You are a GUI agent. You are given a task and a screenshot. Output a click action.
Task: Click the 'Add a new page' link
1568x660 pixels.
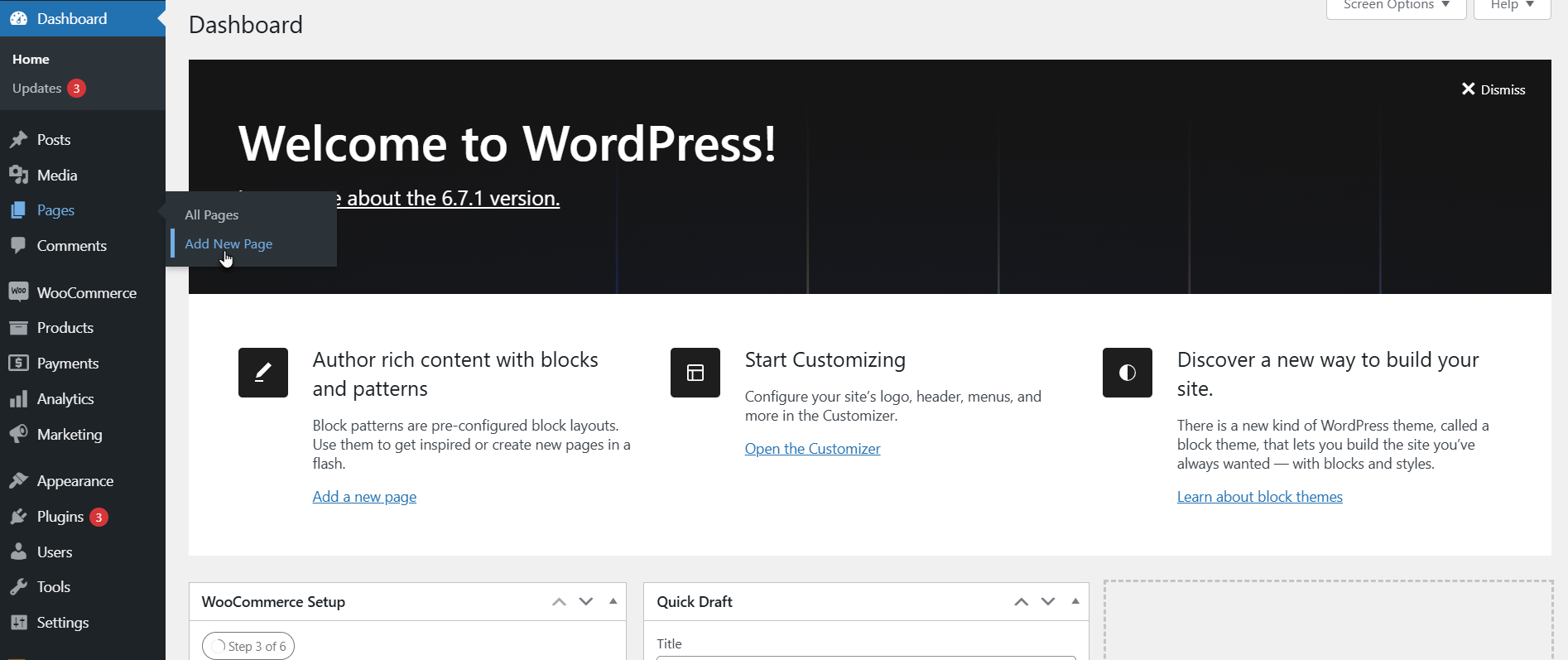[x=364, y=497]
